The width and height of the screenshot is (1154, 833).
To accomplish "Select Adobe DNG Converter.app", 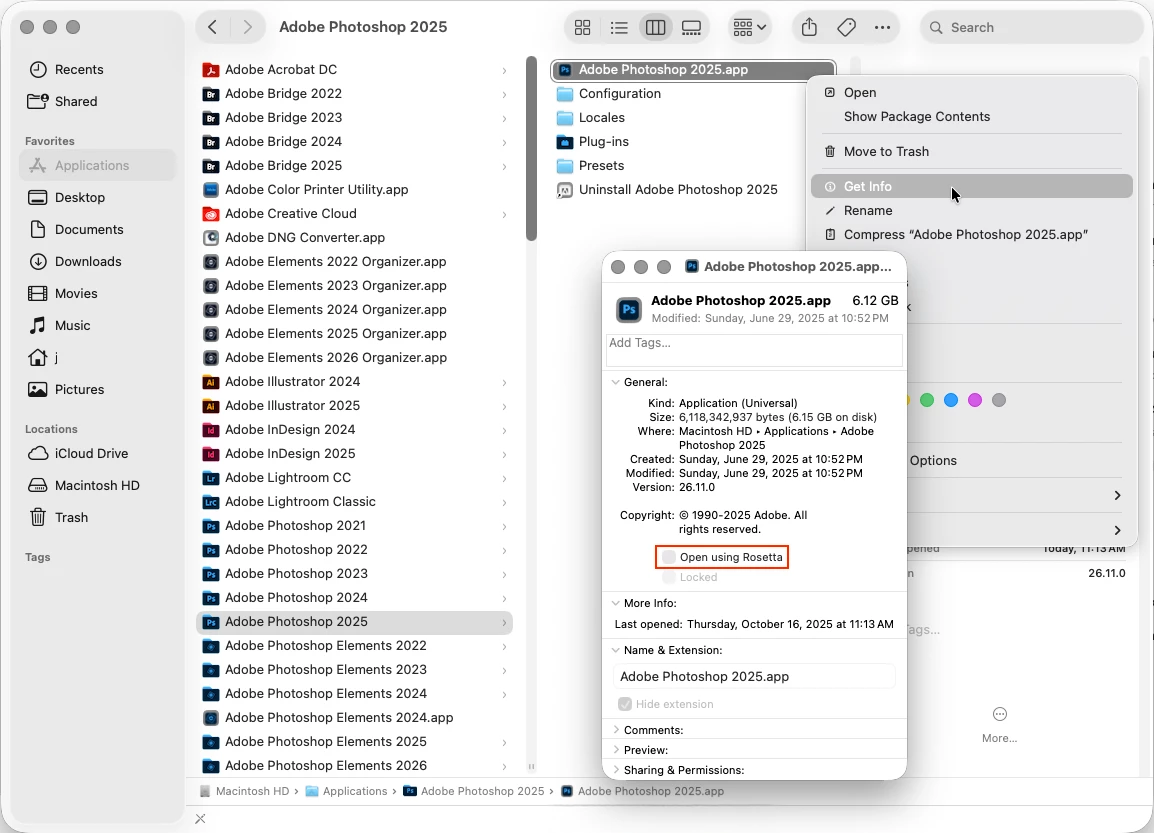I will click(355, 238).
